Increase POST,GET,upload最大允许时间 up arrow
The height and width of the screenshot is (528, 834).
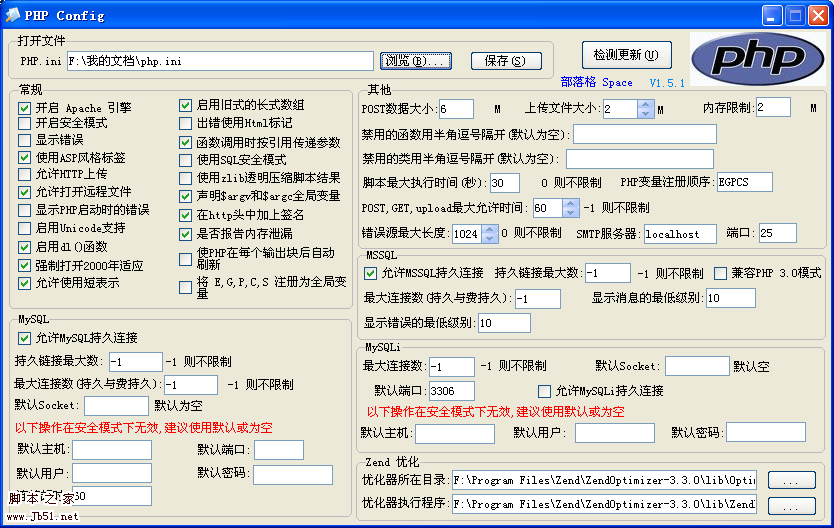pyautogui.click(x=570, y=203)
